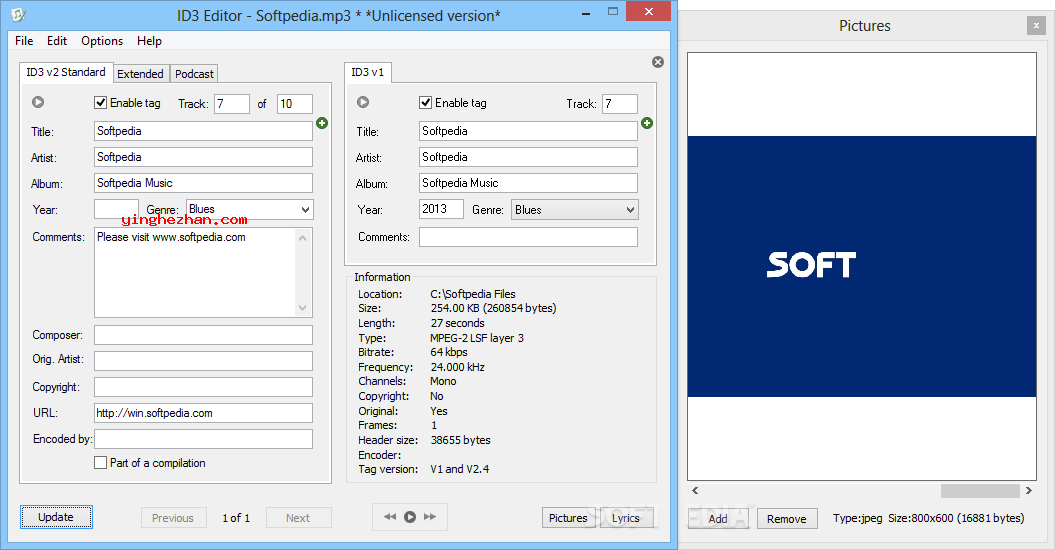Click right arrow of Pictures scrollbar
This screenshot has height=550, width=1055.
coord(1029,491)
